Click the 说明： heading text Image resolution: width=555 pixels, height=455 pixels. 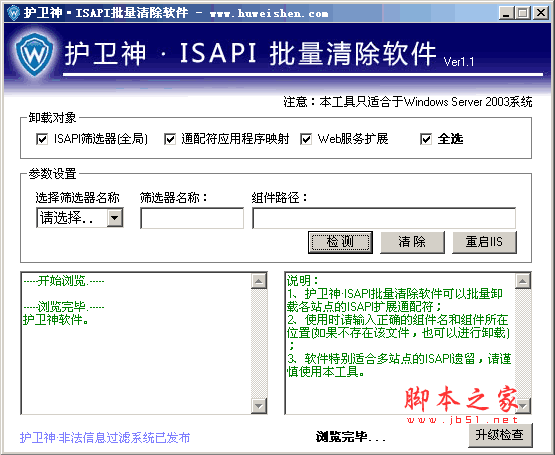click(x=303, y=281)
